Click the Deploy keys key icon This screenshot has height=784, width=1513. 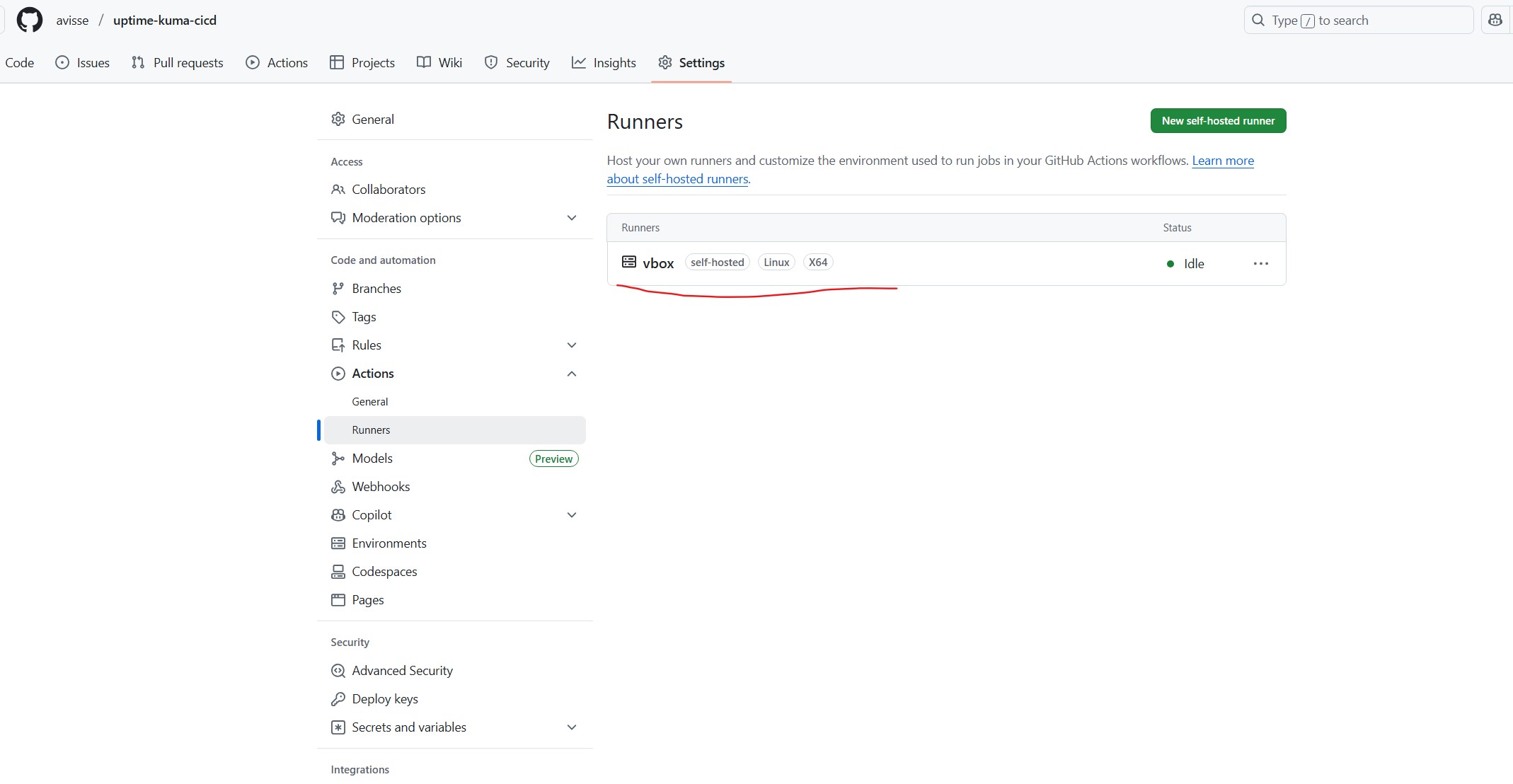(338, 699)
